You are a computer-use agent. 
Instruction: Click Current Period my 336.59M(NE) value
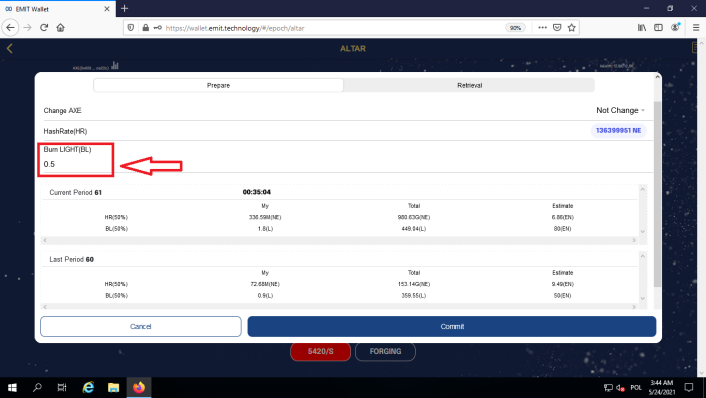coord(265,217)
